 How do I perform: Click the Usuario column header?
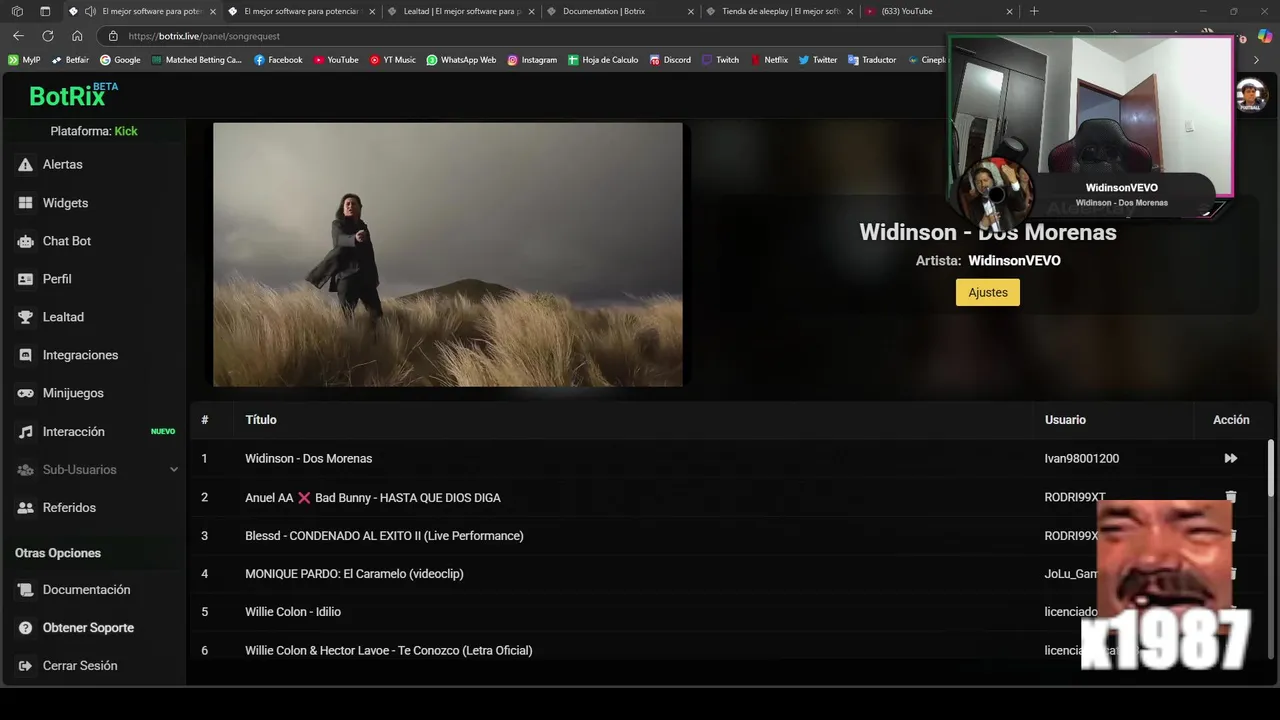[x=1065, y=420]
